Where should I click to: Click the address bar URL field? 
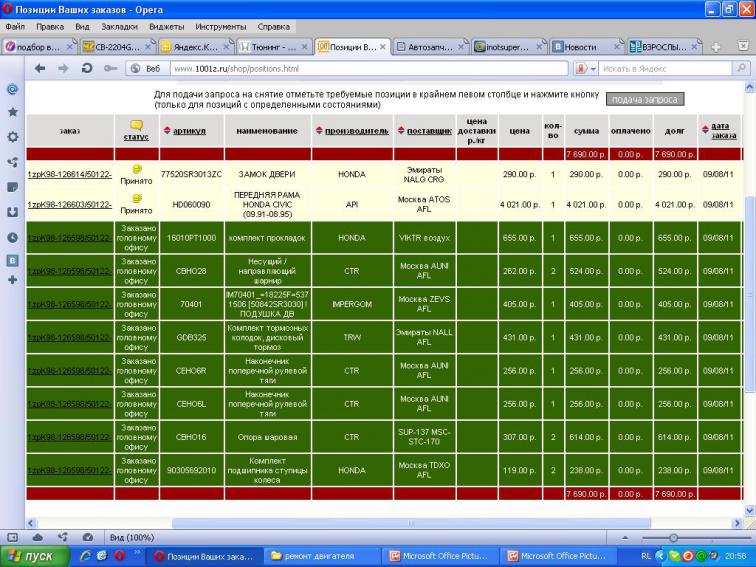coord(369,69)
